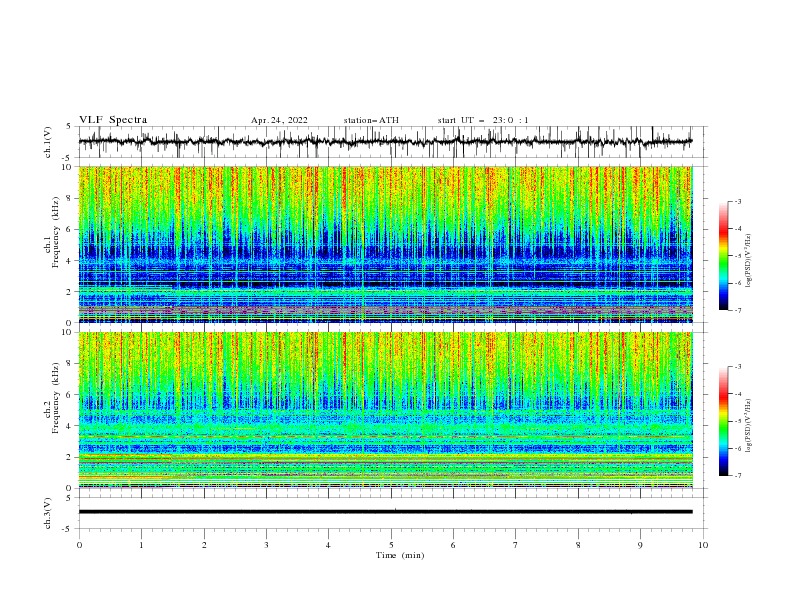Click the time axis tick label '3'
The image size is (792, 612).
(266, 545)
